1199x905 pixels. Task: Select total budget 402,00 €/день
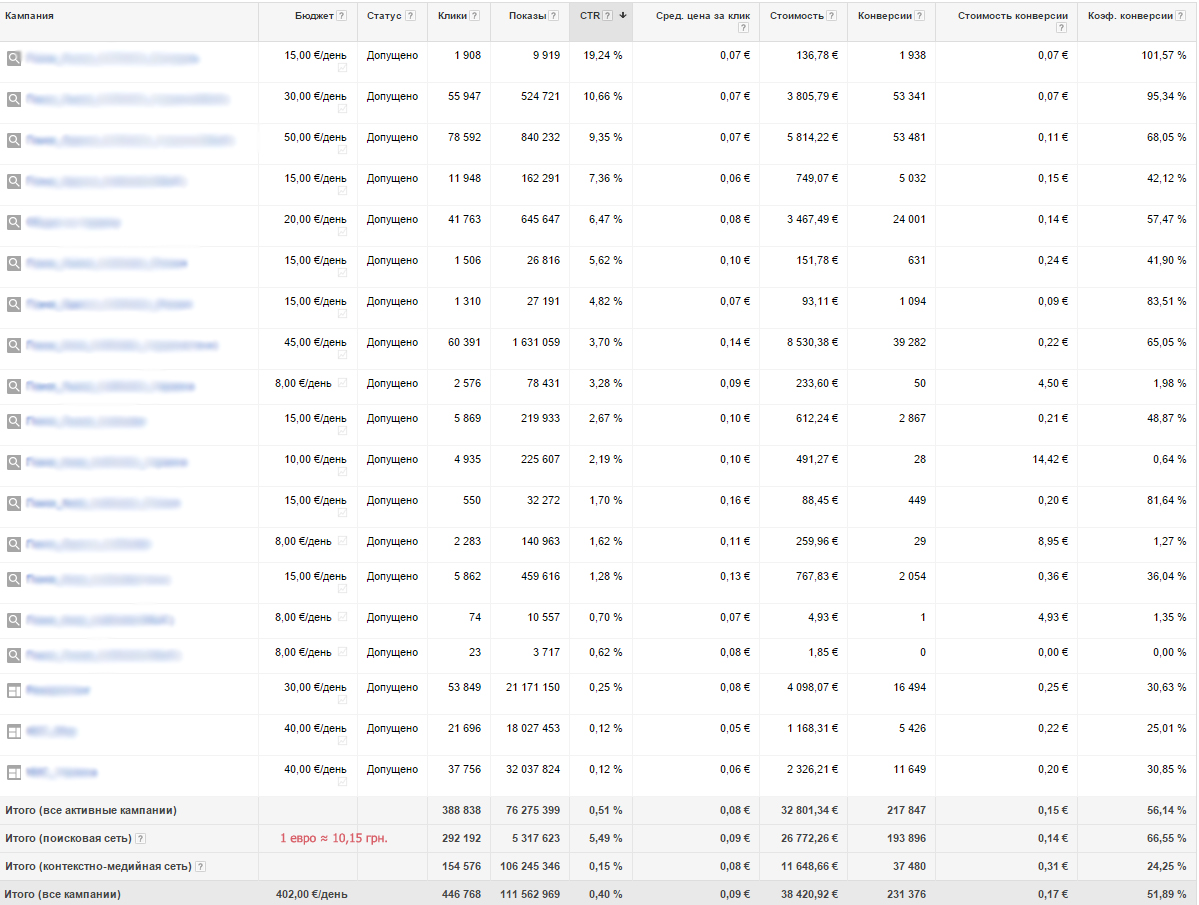click(312, 894)
